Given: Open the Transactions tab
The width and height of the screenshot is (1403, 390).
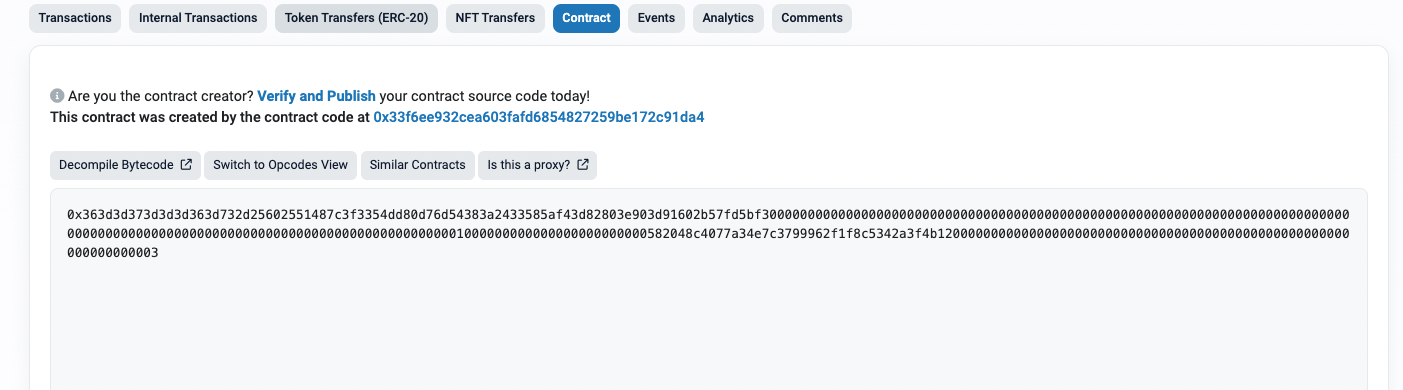Looking at the screenshot, I should tap(75, 18).
